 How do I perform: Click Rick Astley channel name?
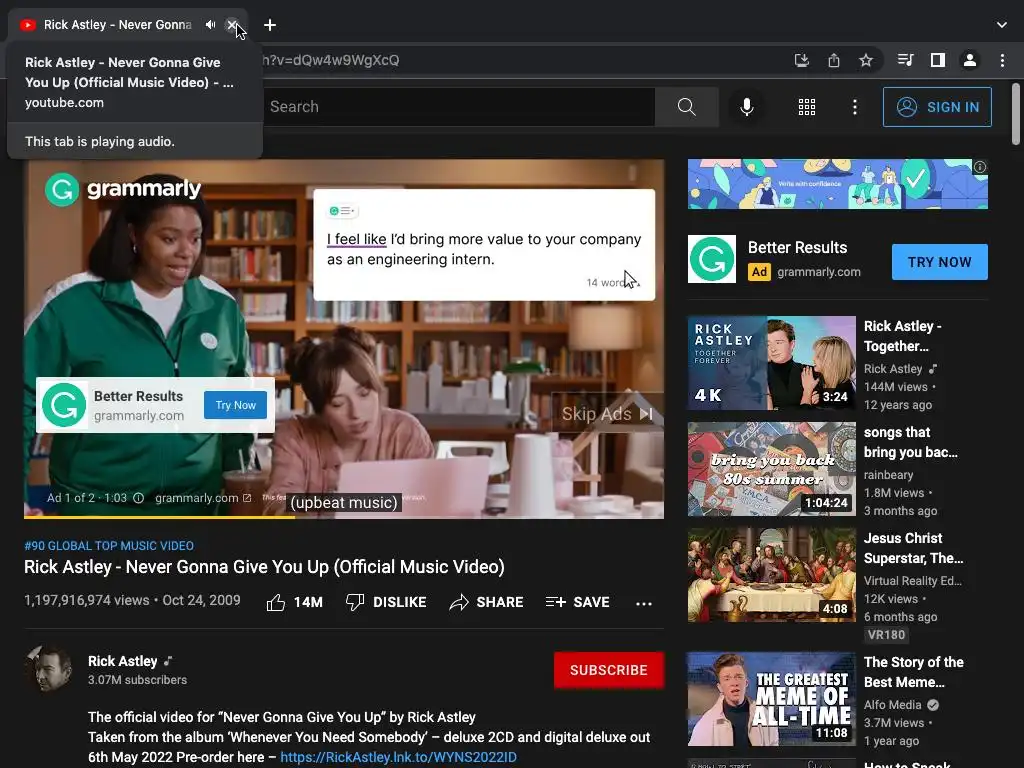click(x=123, y=661)
